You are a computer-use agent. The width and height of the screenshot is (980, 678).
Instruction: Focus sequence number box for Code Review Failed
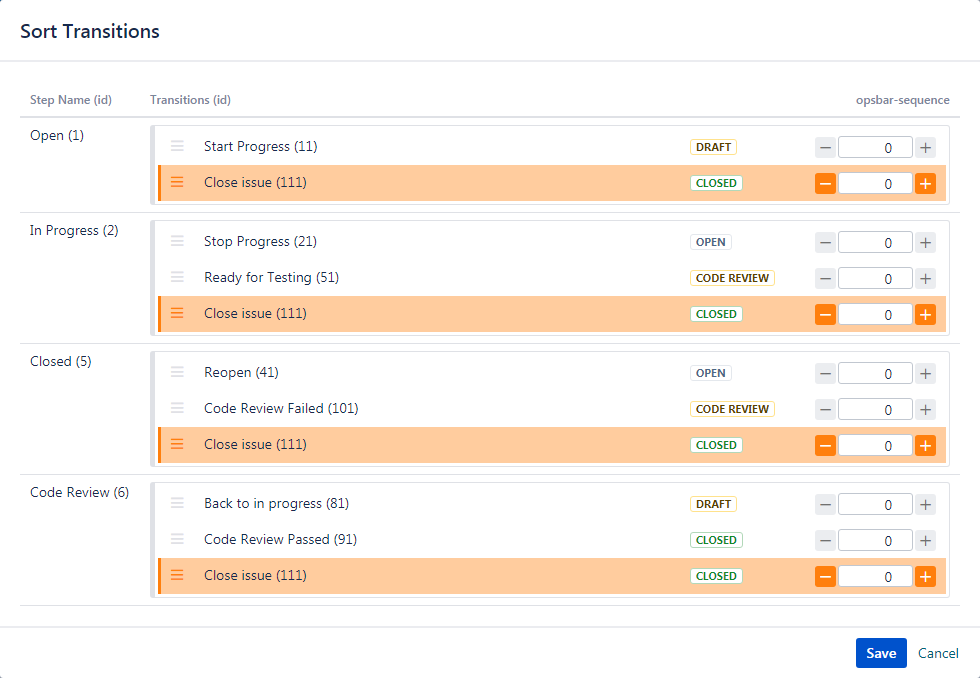pos(875,410)
